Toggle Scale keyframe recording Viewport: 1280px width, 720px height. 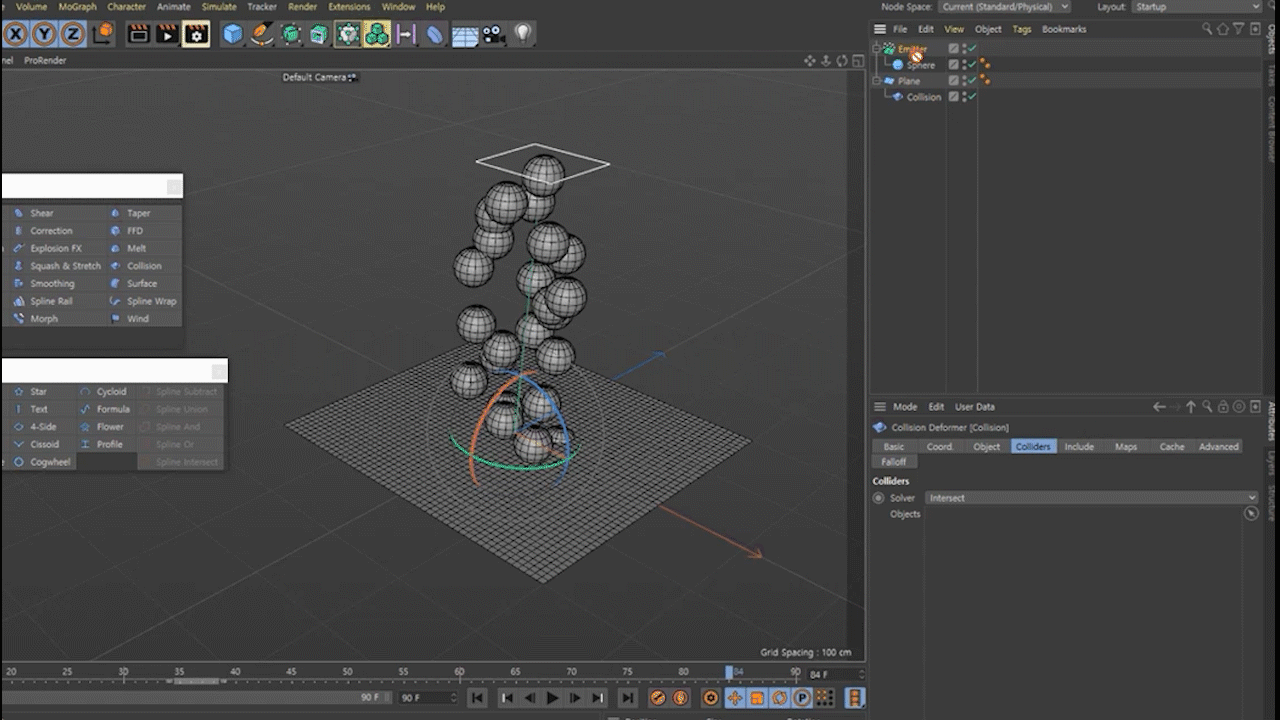coord(757,698)
